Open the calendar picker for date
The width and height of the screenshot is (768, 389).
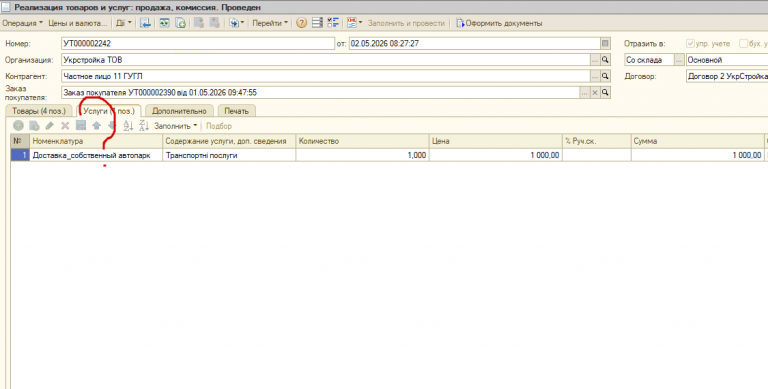(605, 44)
